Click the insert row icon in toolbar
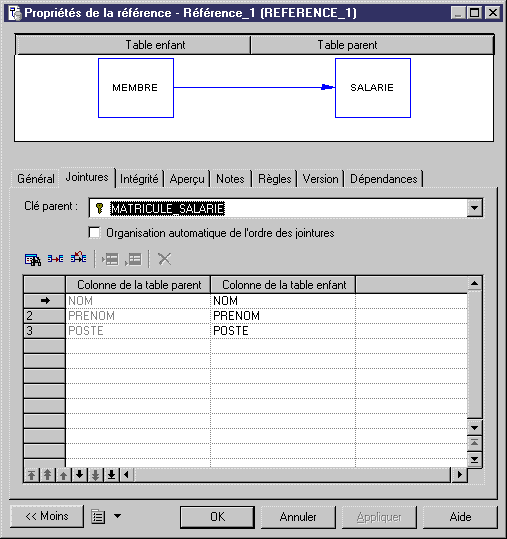This screenshot has height=539, width=507. pyautogui.click(x=110, y=259)
